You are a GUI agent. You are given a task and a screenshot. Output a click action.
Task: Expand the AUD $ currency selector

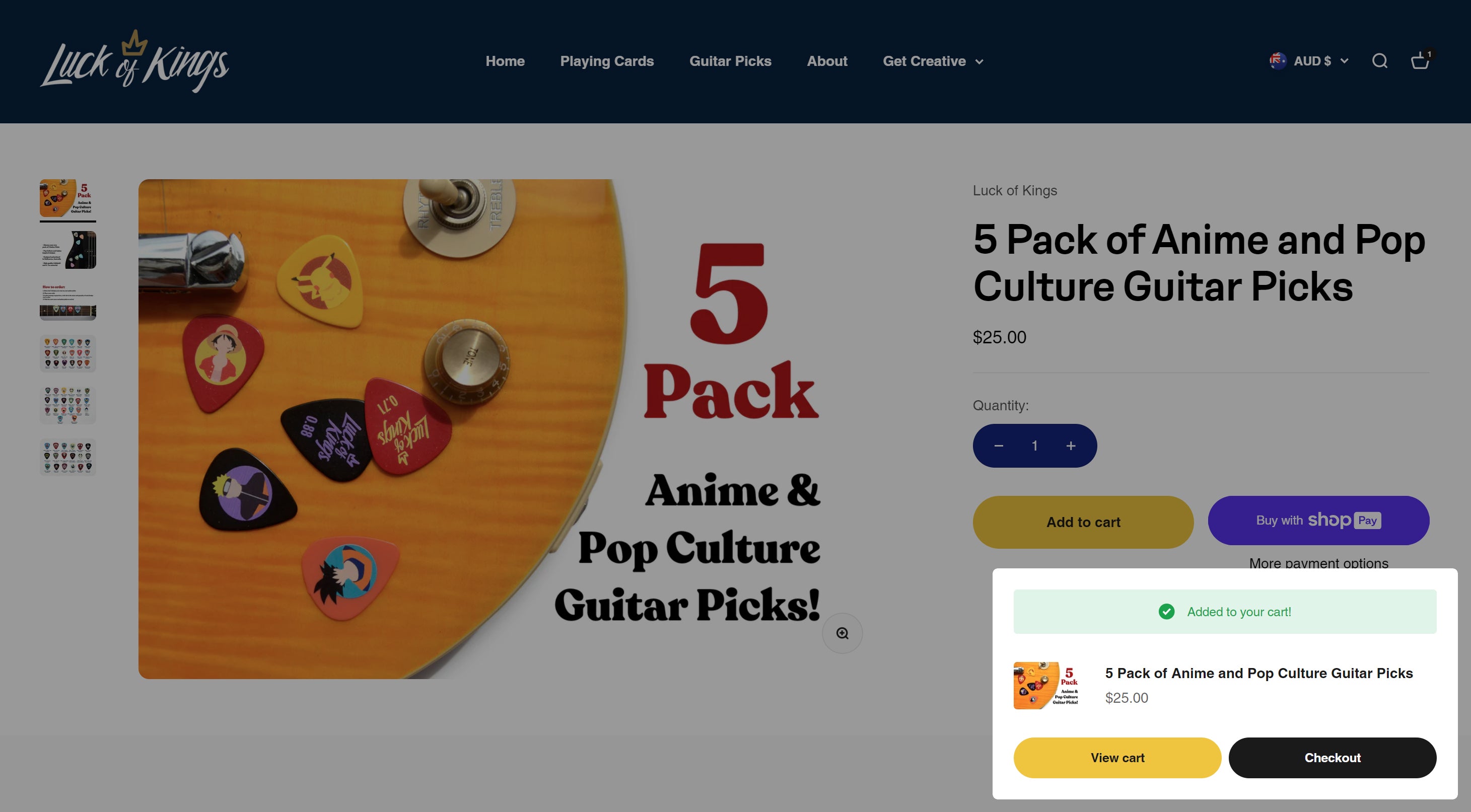1309,61
